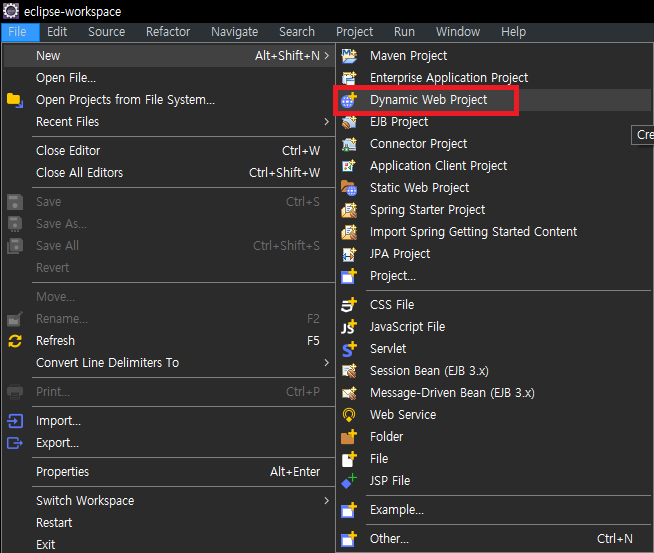
Task: Open the Refactor menu
Action: coord(168,32)
